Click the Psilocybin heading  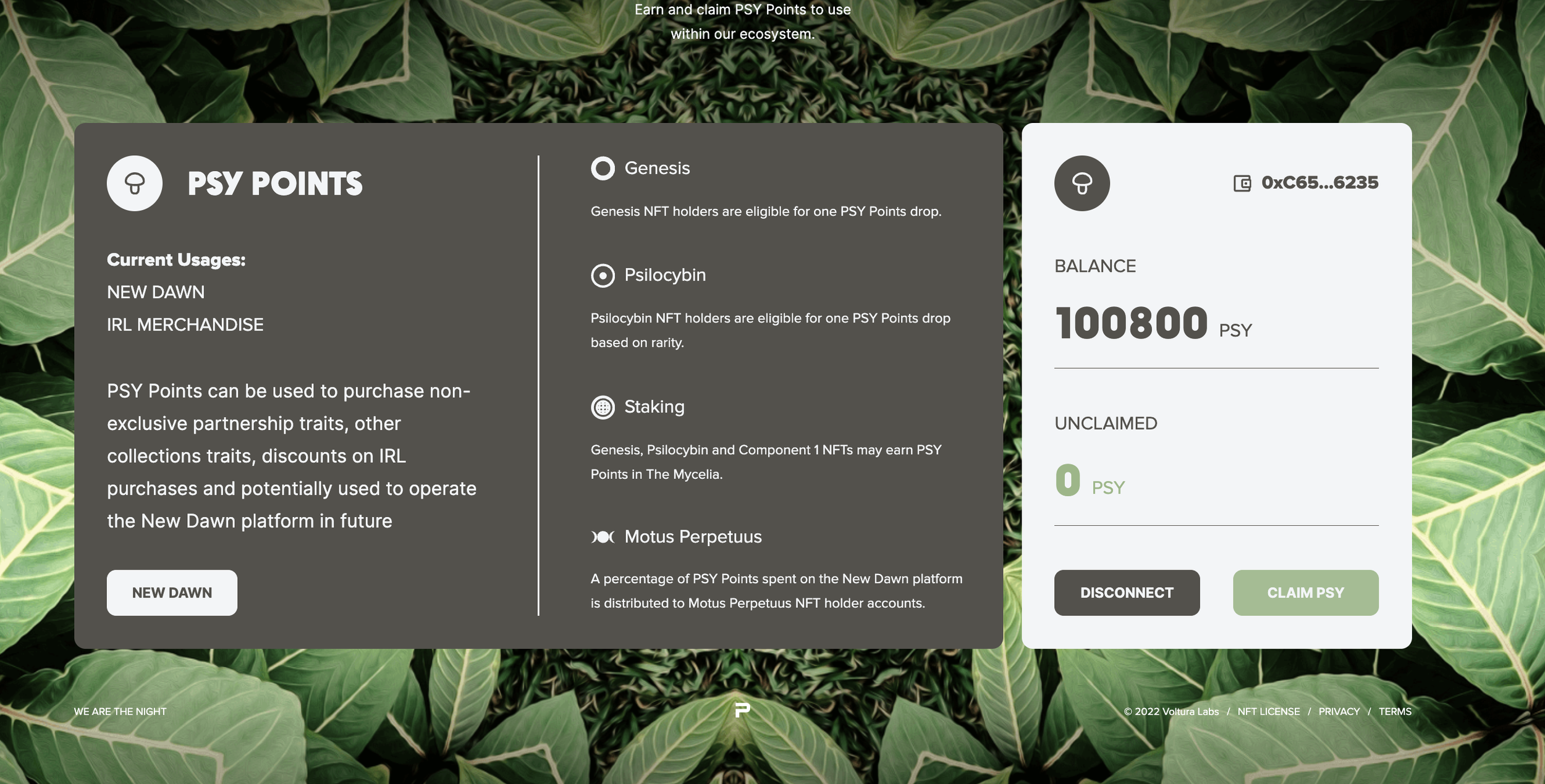pyautogui.click(x=665, y=275)
